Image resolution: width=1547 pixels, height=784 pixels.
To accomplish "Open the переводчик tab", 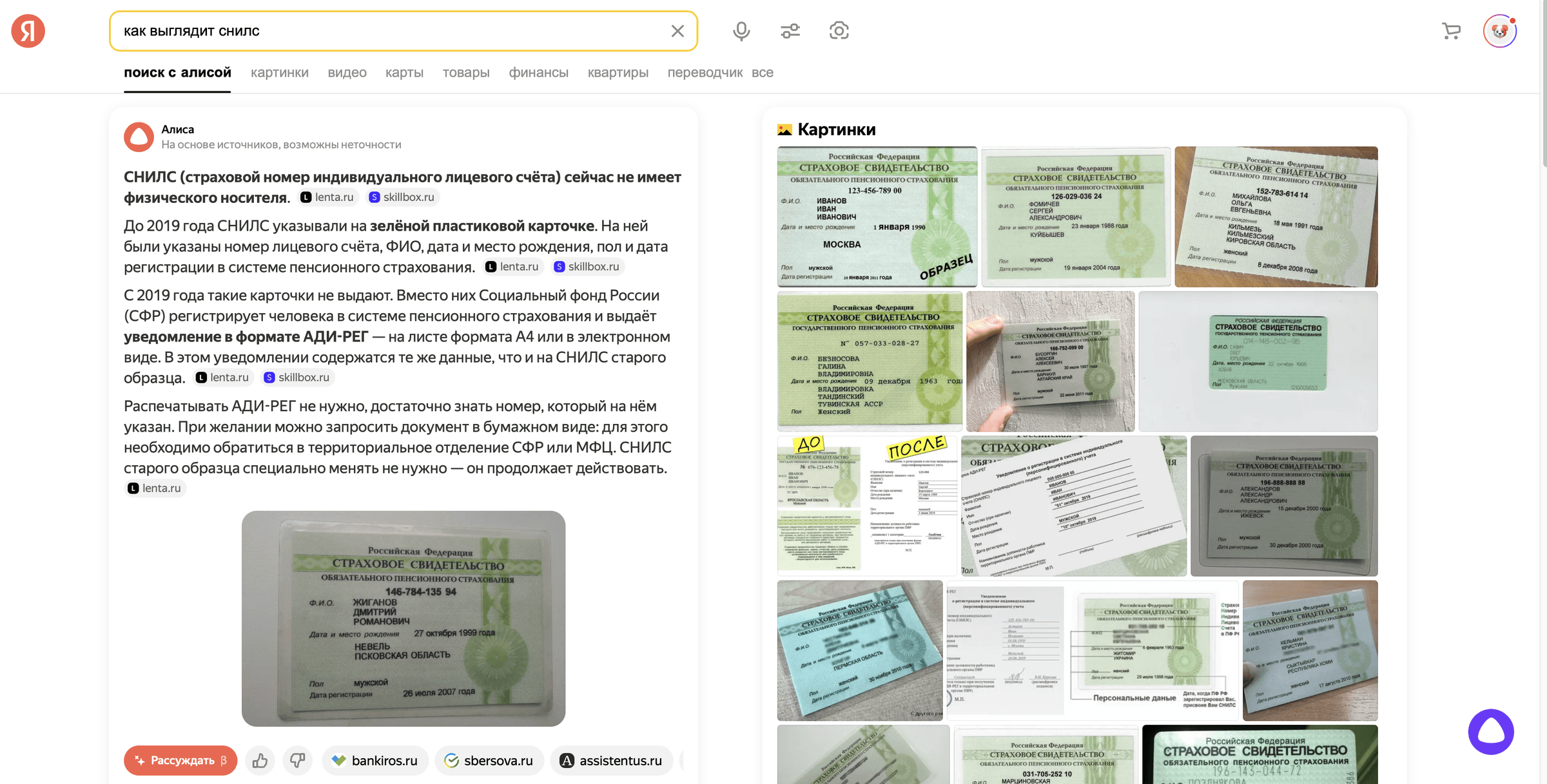I will click(705, 73).
